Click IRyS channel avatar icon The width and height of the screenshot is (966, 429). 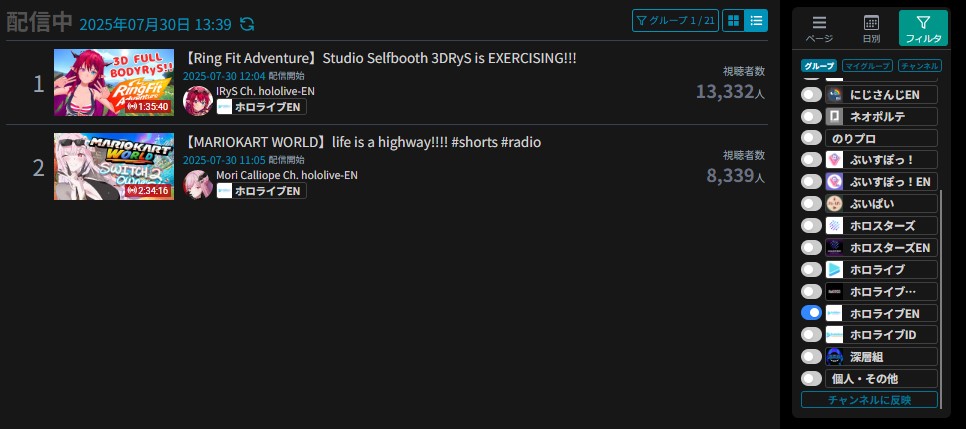coord(198,100)
